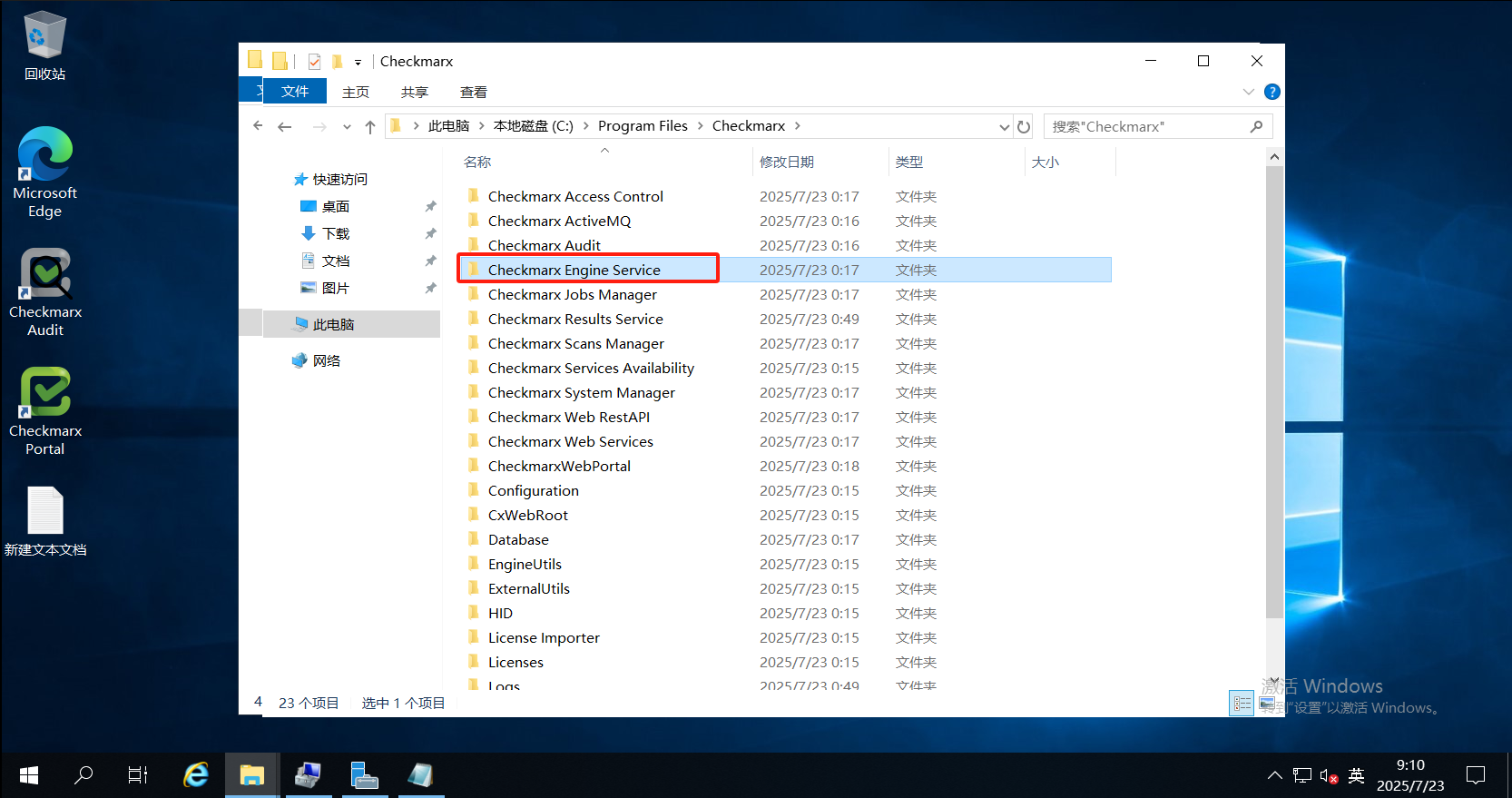Click the network icon in the system tray

point(1302,775)
